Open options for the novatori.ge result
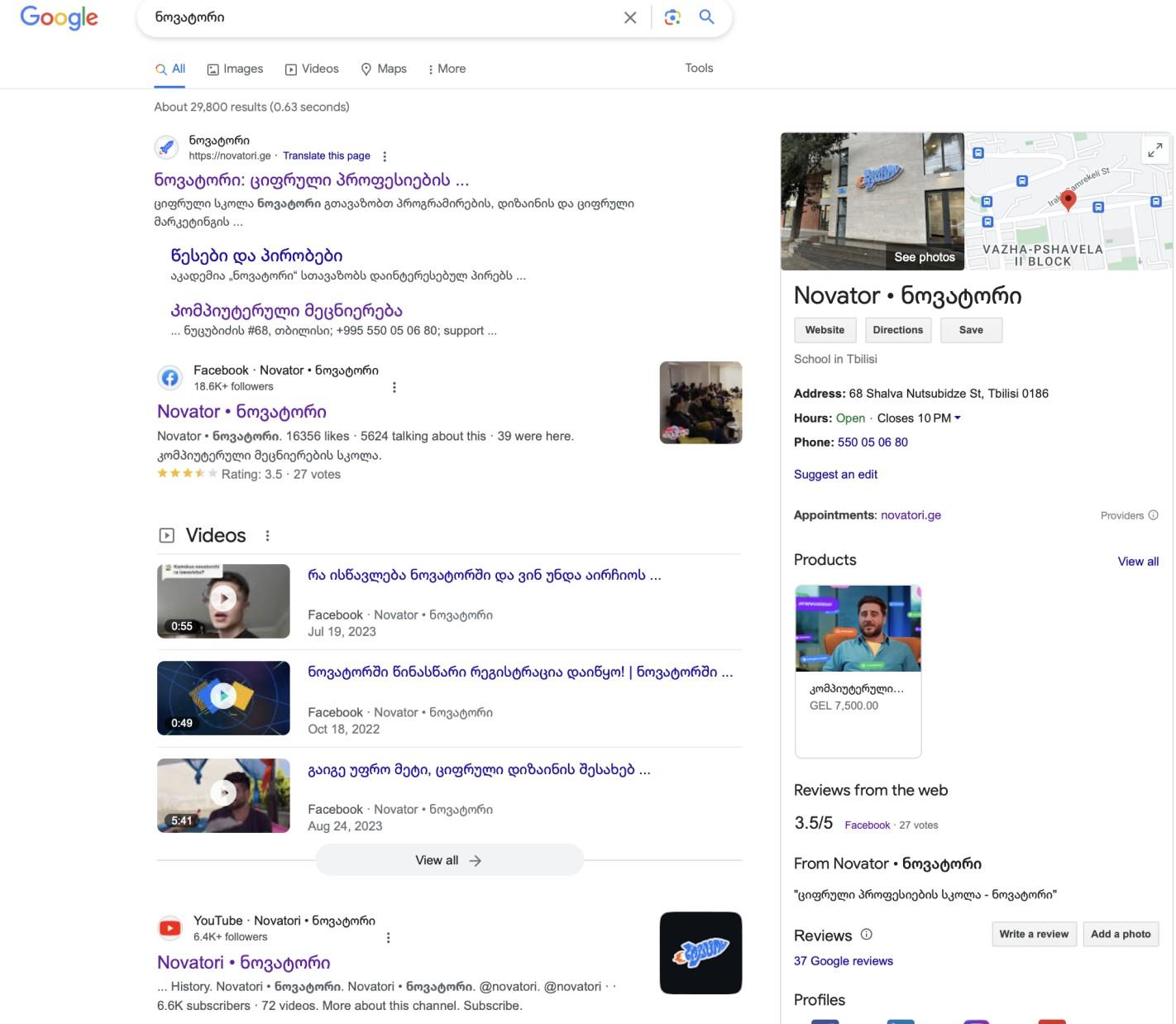The image size is (1176, 1024). tap(385, 156)
